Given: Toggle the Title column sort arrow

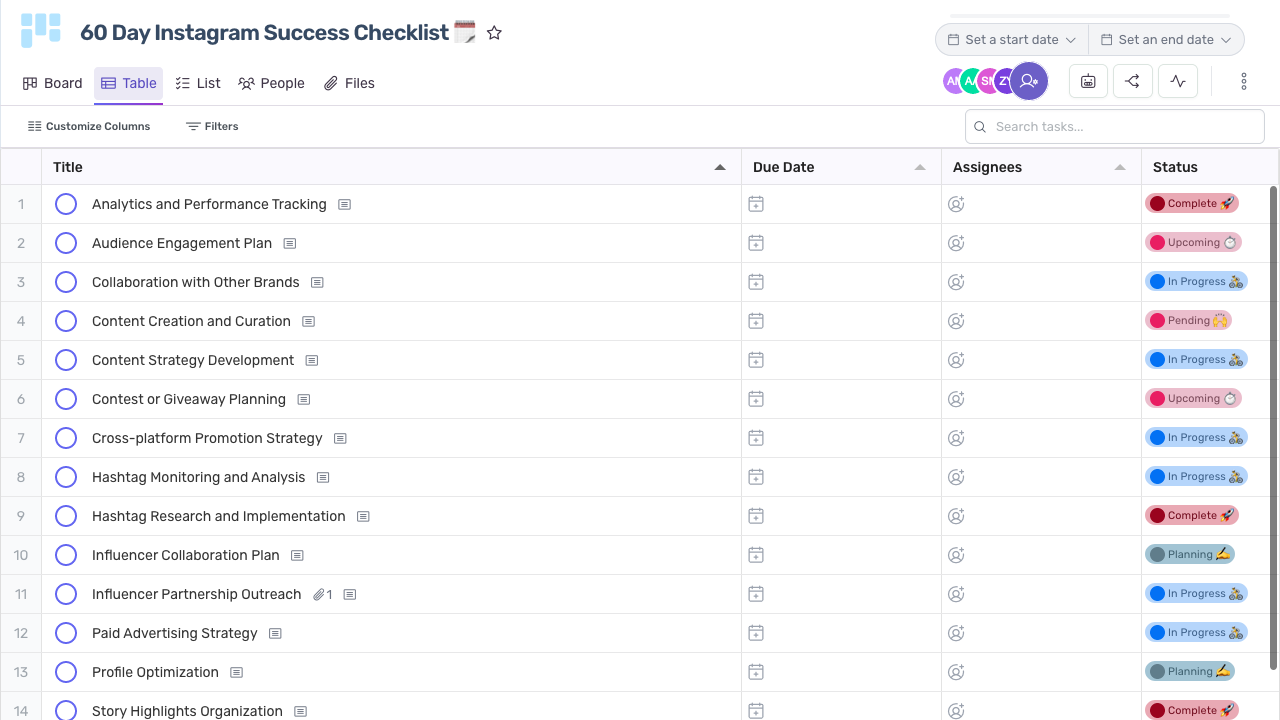Looking at the screenshot, I should [x=720, y=167].
